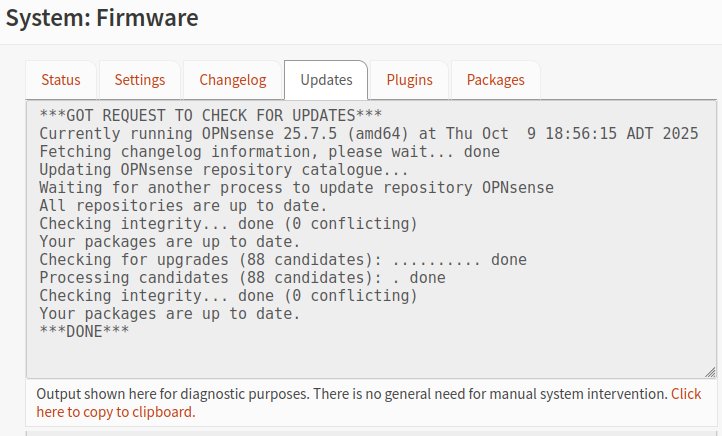
Task: Select the Updates tab
Action: pyautogui.click(x=326, y=80)
